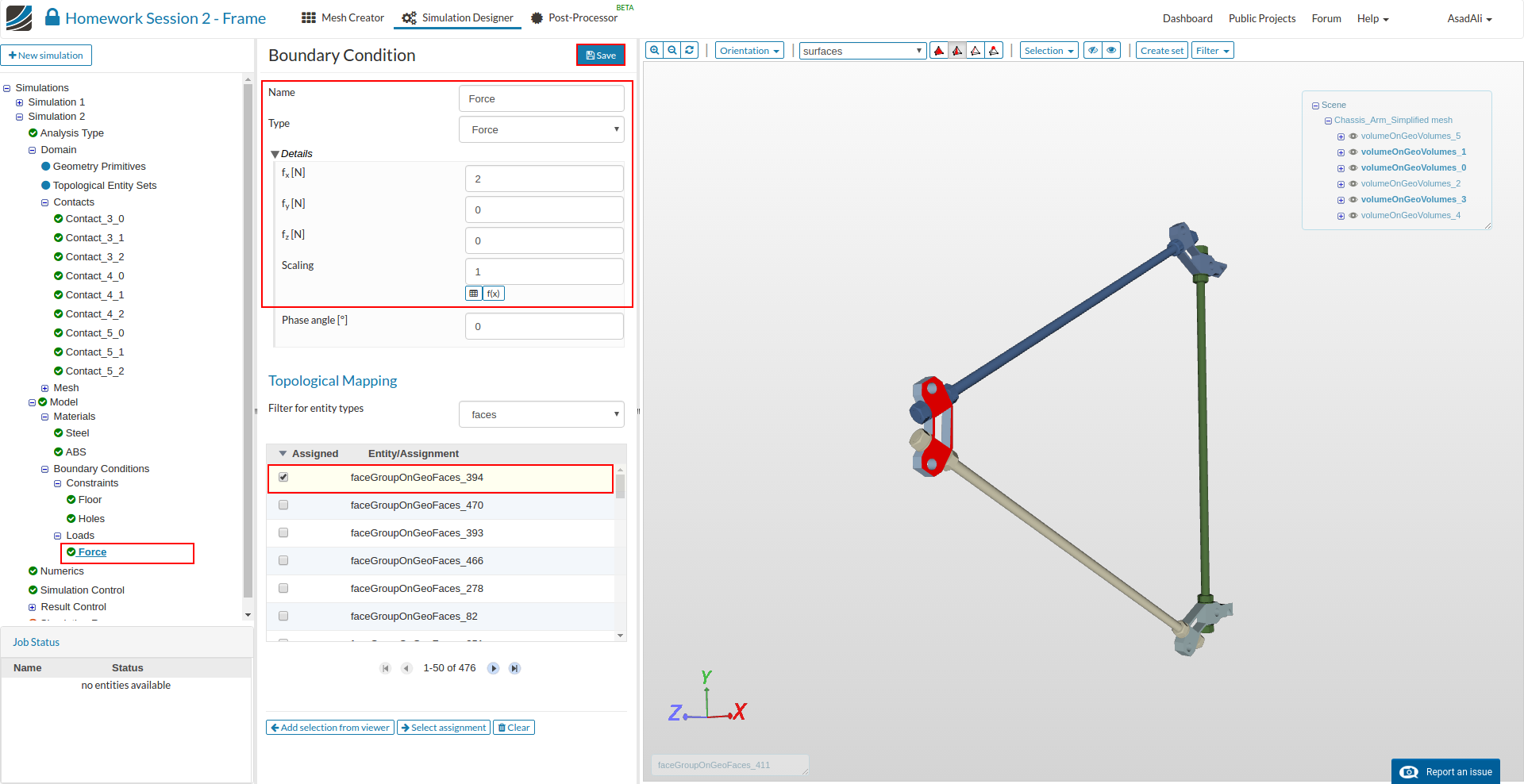
Task: Expand the Simulation 1 tree node
Action: (x=20, y=102)
